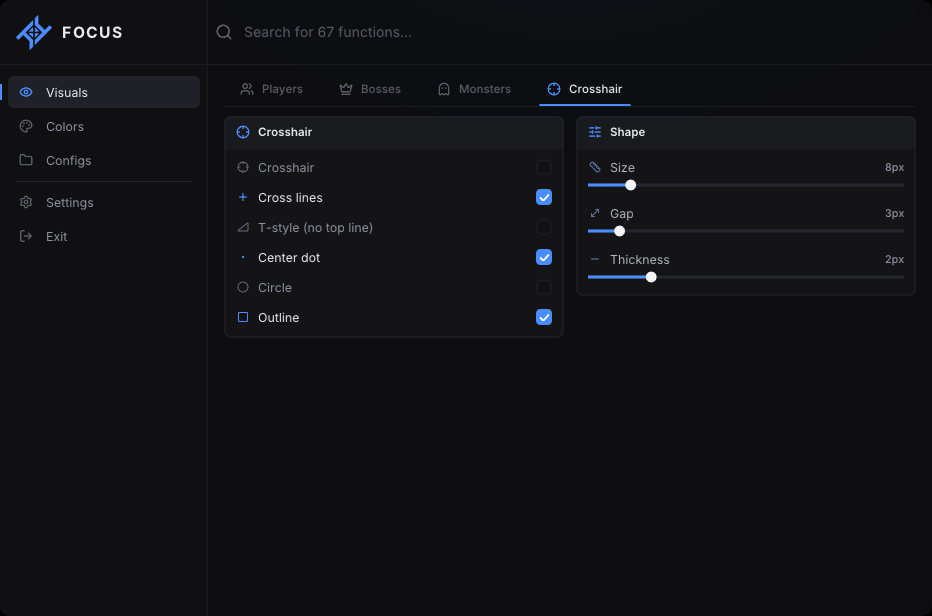Click the Settings gear icon

tap(26, 202)
